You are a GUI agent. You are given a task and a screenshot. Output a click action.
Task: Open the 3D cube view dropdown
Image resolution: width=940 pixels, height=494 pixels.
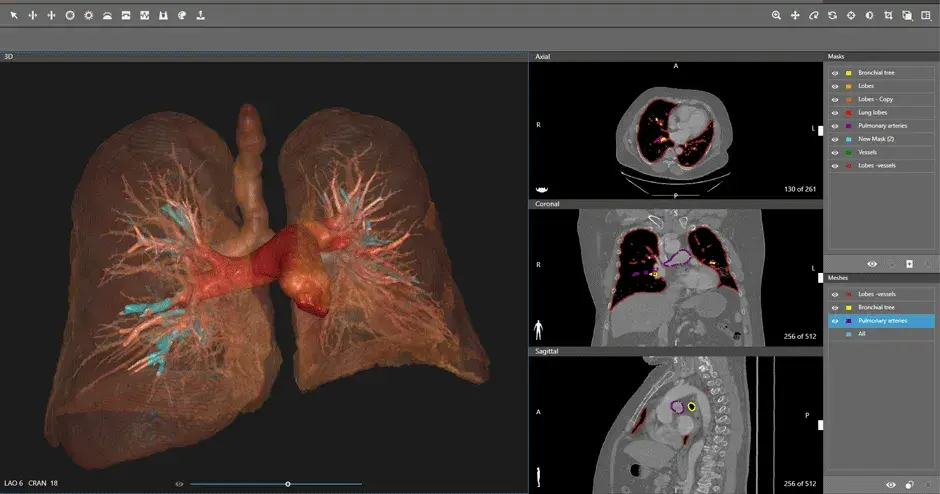907,16
